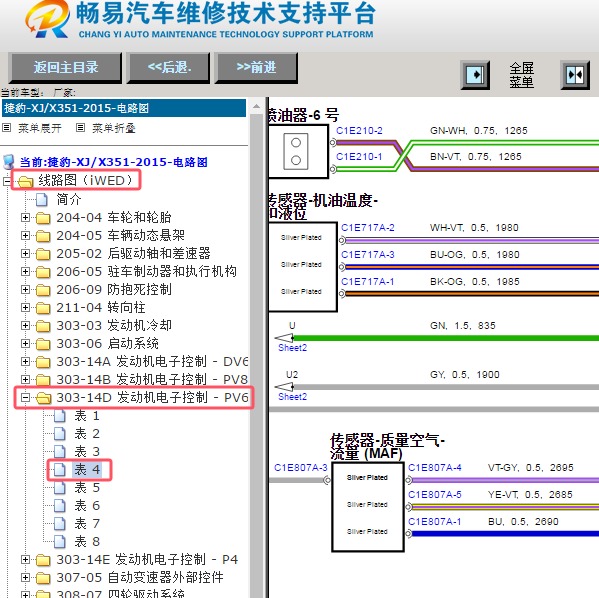Viewport: 599px width, 598px height.
Task: Click the page icon beside 表 1
Action: pos(60,415)
